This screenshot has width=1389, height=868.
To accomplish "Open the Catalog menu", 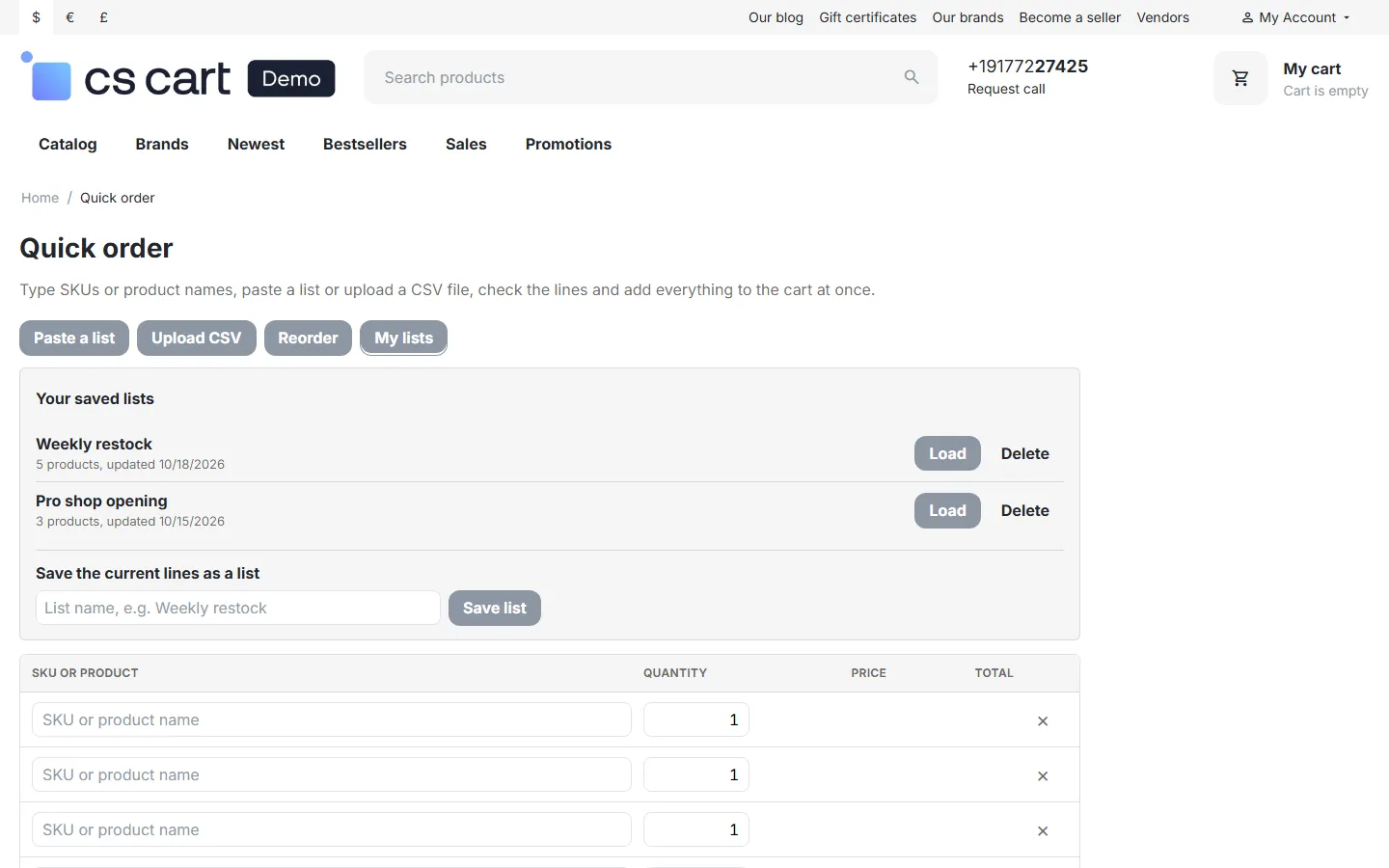I will pos(68,144).
